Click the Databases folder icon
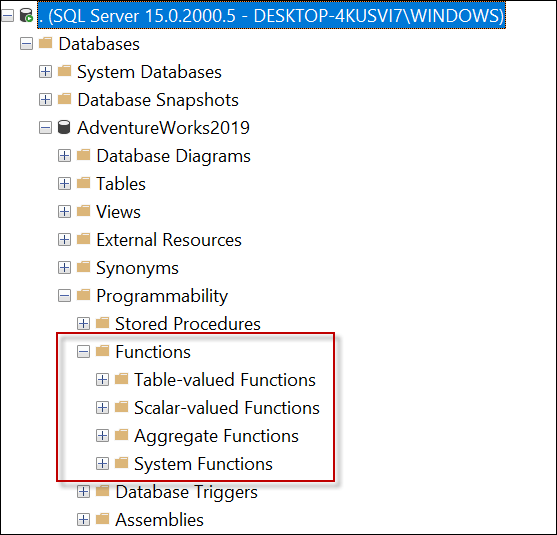This screenshot has height=535, width=557. (45, 43)
